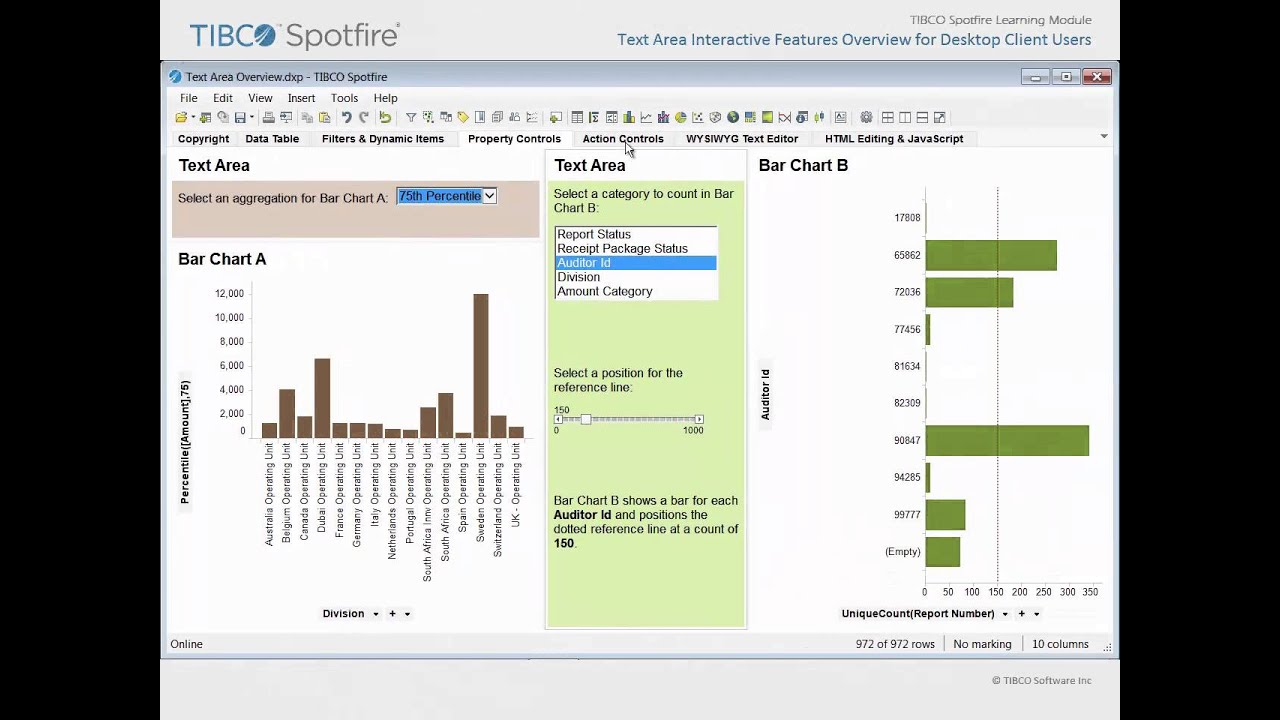This screenshot has width=1280, height=720.
Task: Insert a Text Area icon
Action: pos(840,117)
